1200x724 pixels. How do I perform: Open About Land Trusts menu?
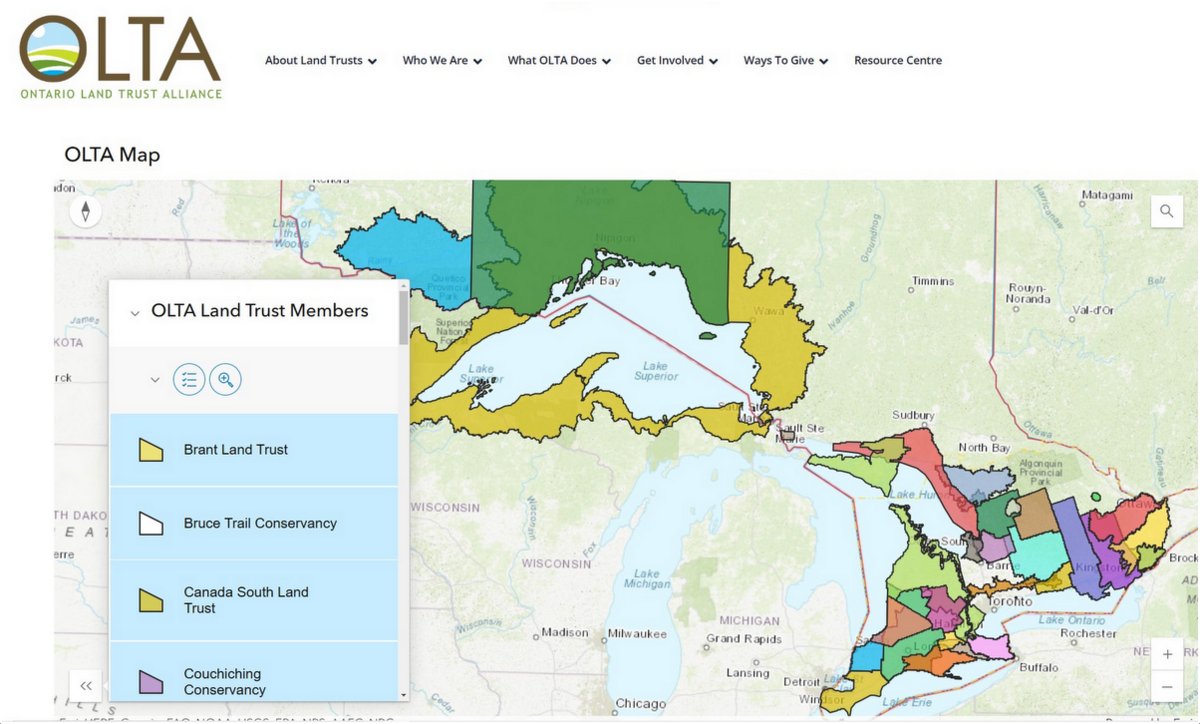click(x=320, y=60)
